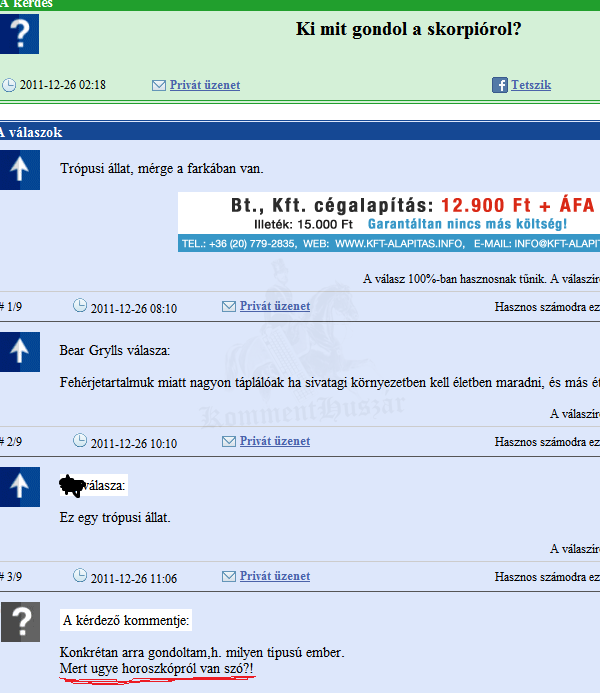Click the envelope icon under answer 3/9
The height and width of the screenshot is (693, 600).
point(228,576)
